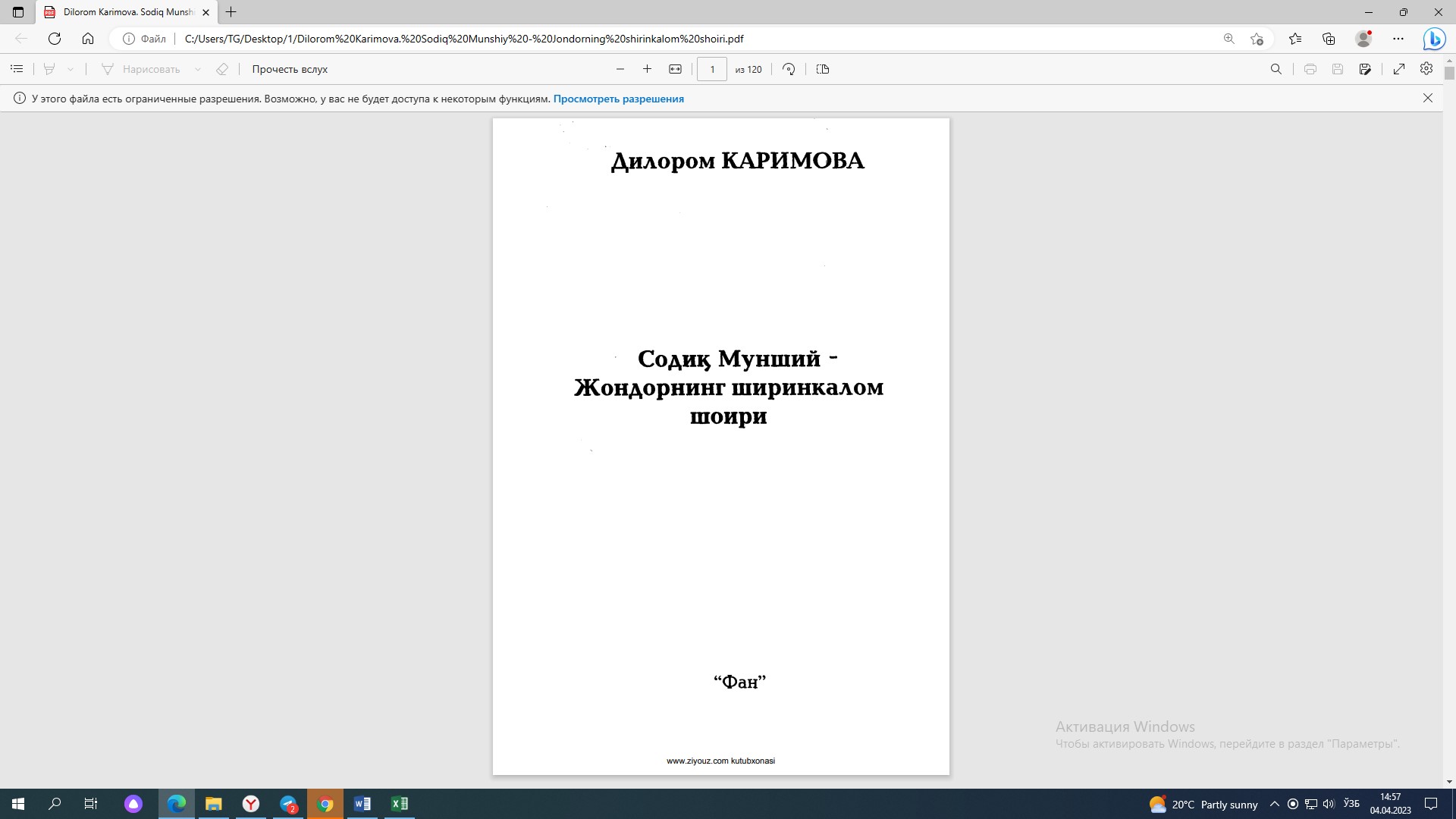Expand the highlight color dropdown arrow
This screenshot has width=1456, height=819.
(71, 69)
